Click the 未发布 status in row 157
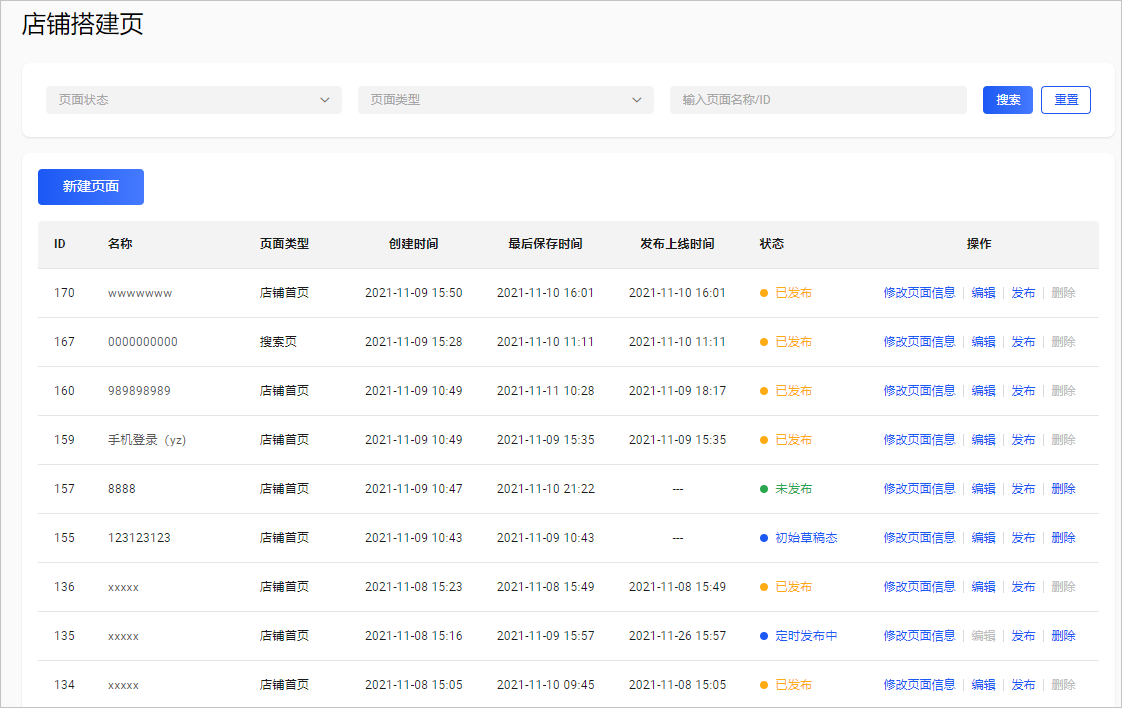This screenshot has height=708, width=1122. (x=794, y=489)
